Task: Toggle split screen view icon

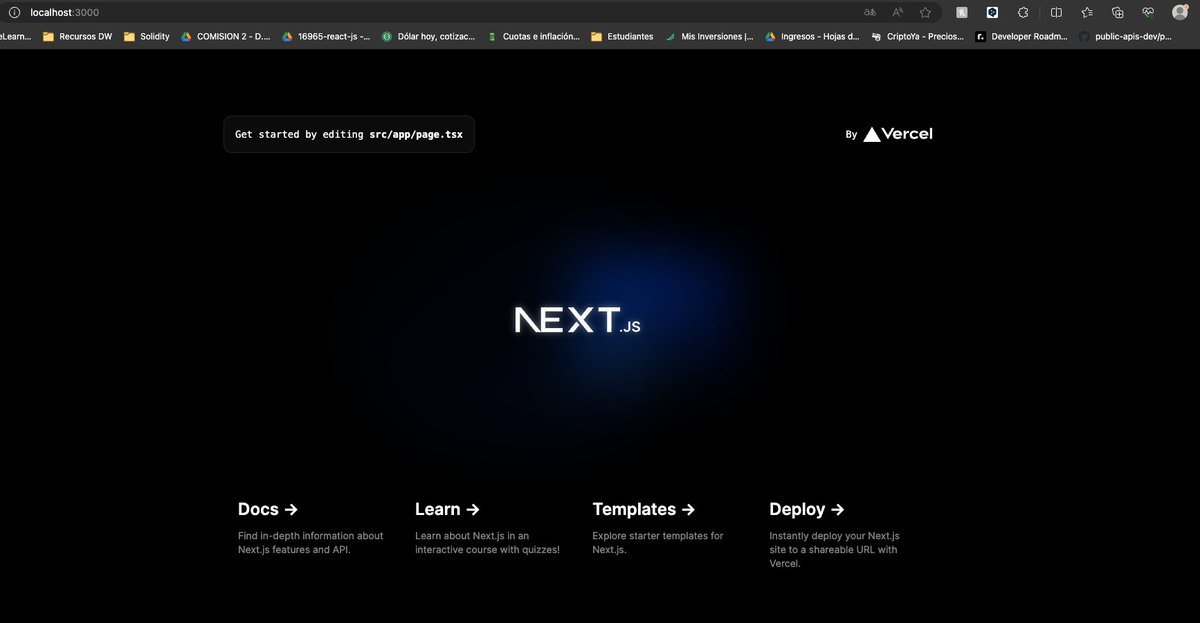Action: [1056, 12]
